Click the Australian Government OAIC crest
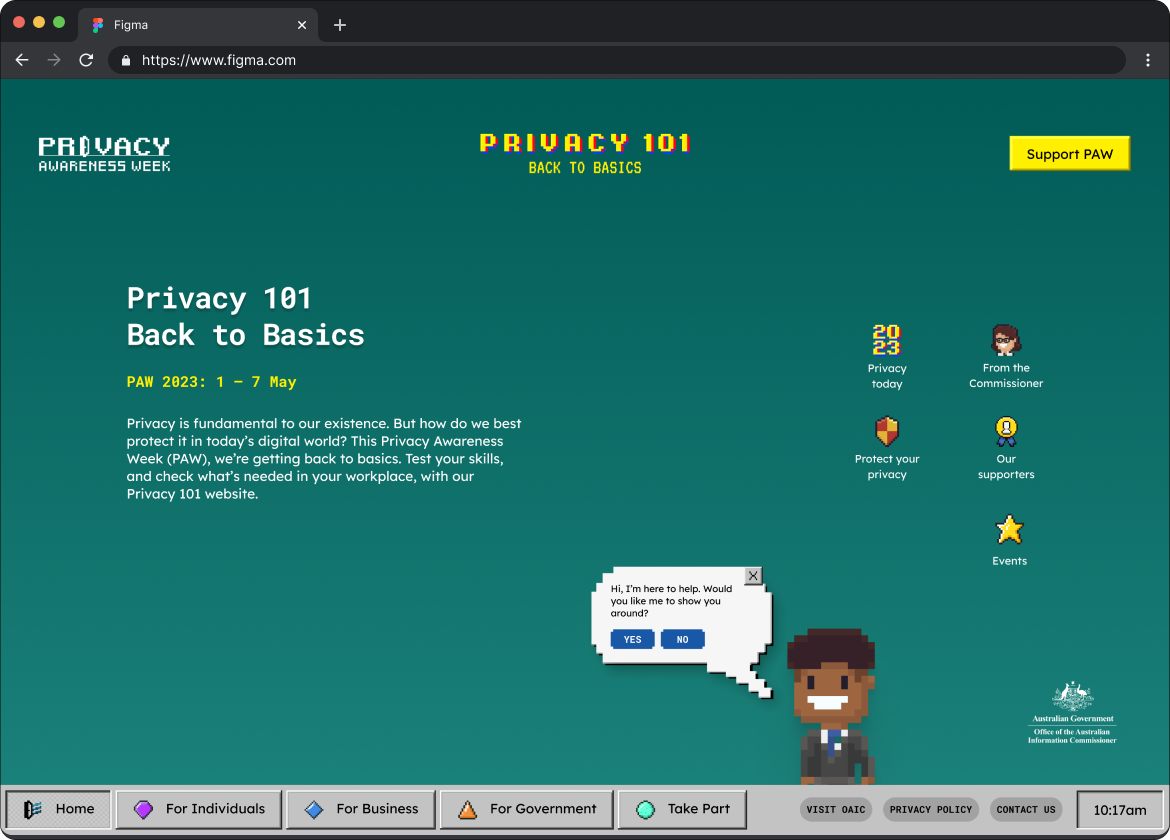The height and width of the screenshot is (840, 1170). (1072, 712)
